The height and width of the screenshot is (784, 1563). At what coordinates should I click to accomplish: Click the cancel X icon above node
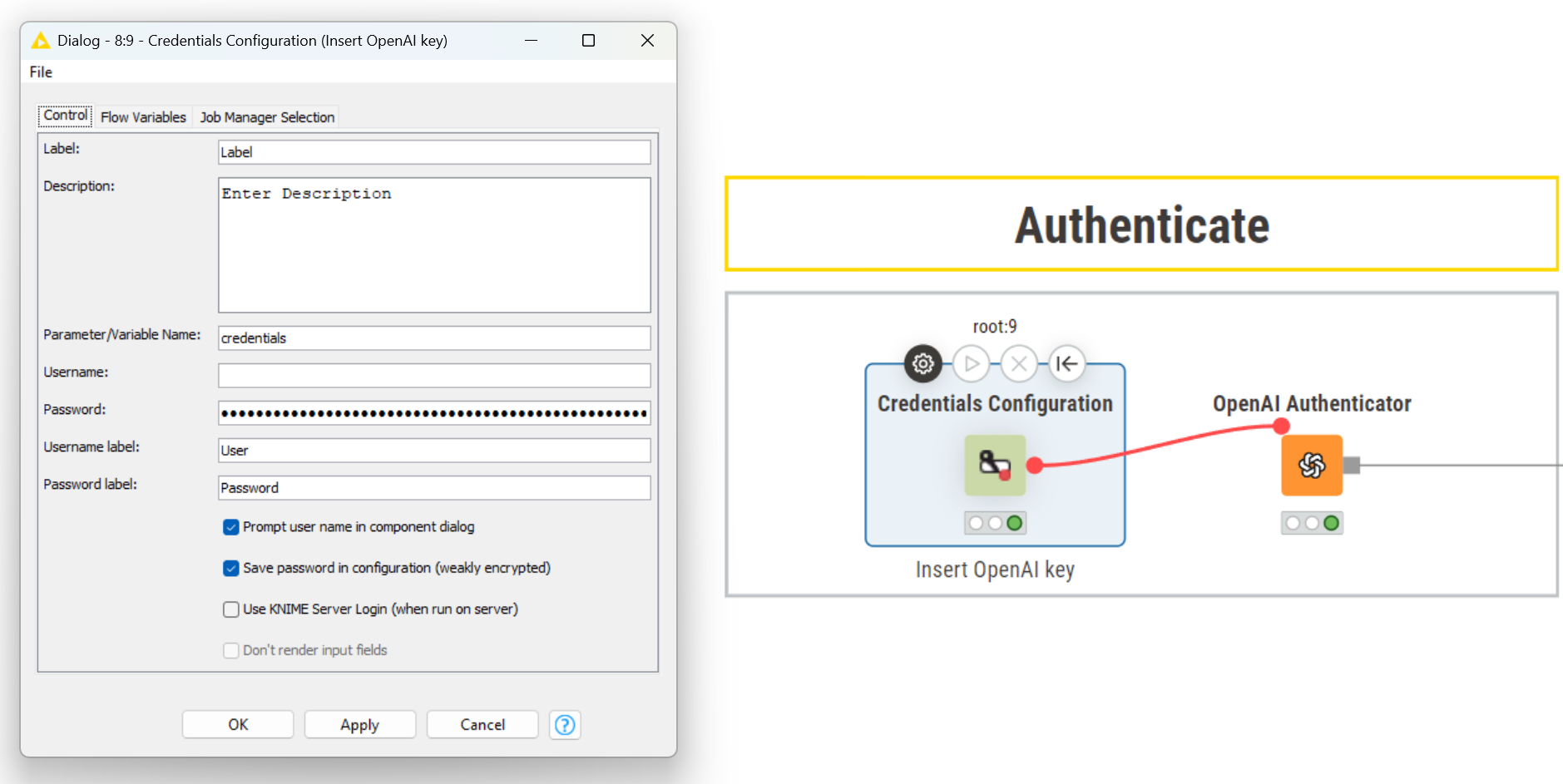(1019, 363)
